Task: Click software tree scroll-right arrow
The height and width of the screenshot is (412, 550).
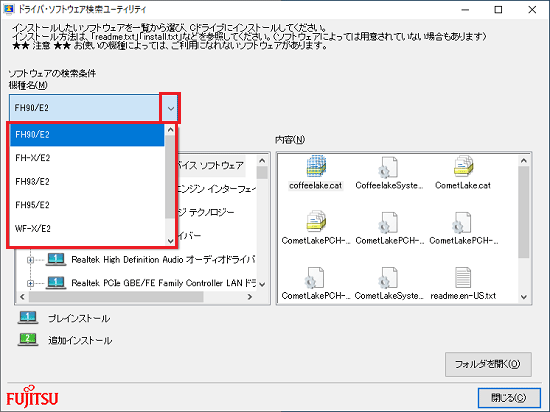Action: pyautogui.click(x=250, y=297)
